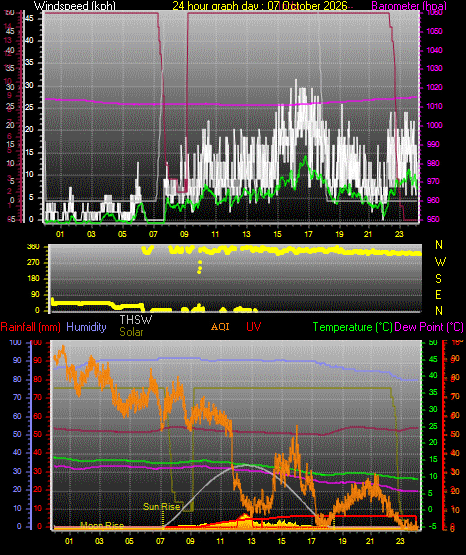
Task: Select the 'Solar' legend label
Action: [131, 332]
